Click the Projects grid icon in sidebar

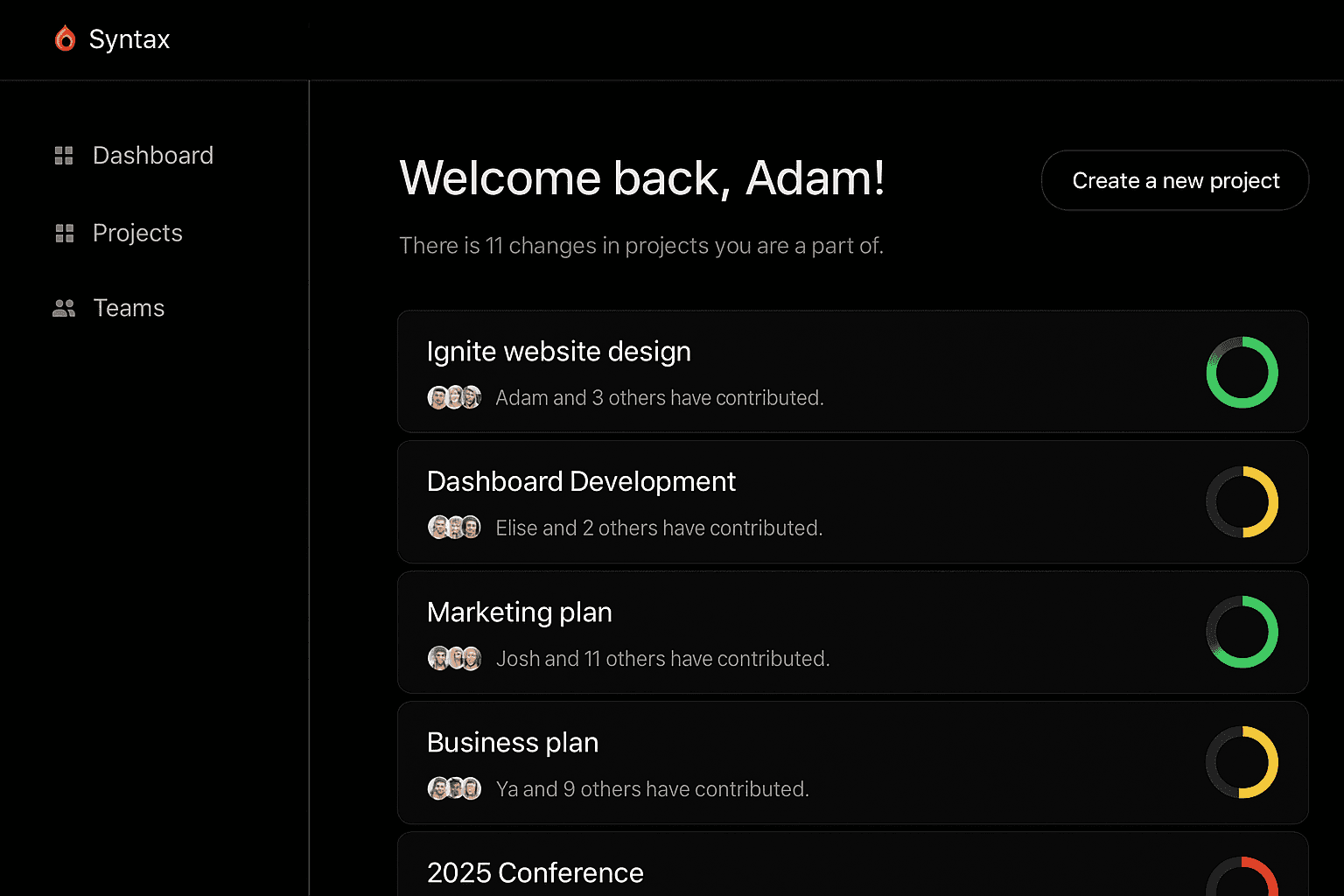[x=64, y=234]
